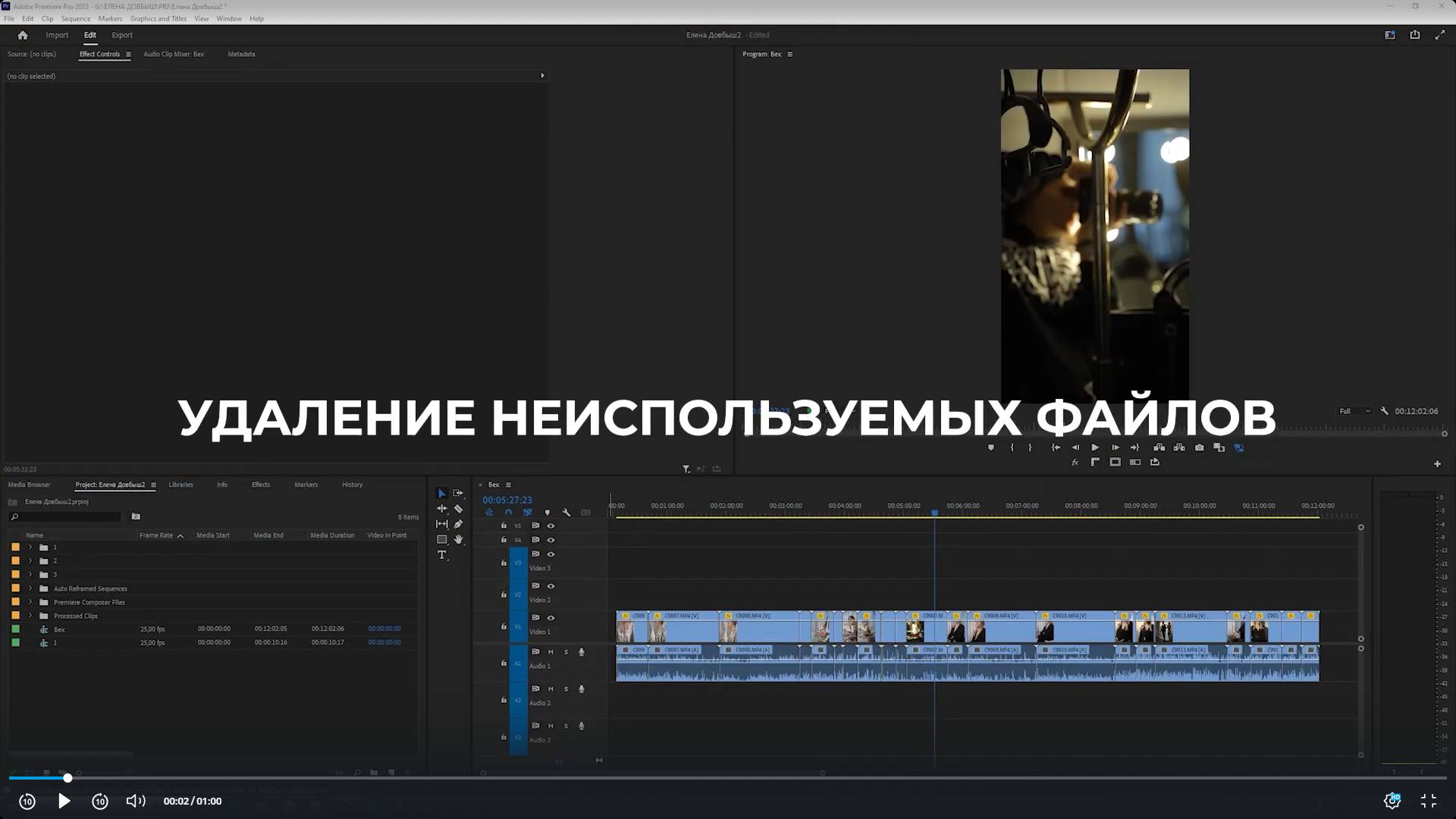Click the razor/cut tool icon in toolbar
This screenshot has width=1456, height=819.
pyautogui.click(x=459, y=508)
